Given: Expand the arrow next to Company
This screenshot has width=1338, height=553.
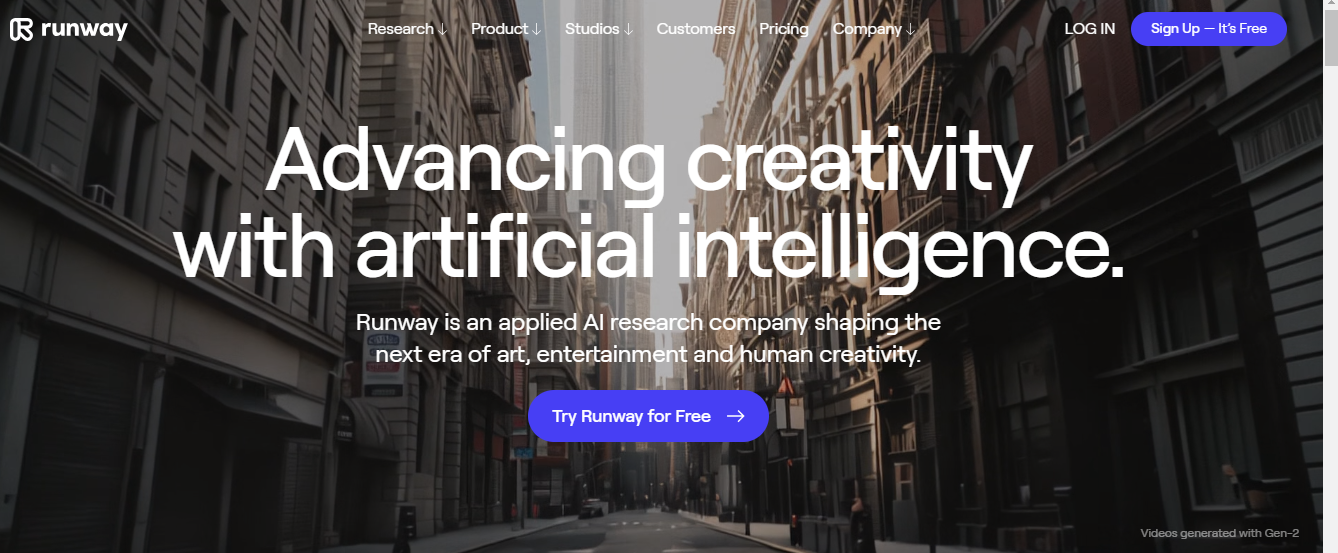Looking at the screenshot, I should (910, 30).
